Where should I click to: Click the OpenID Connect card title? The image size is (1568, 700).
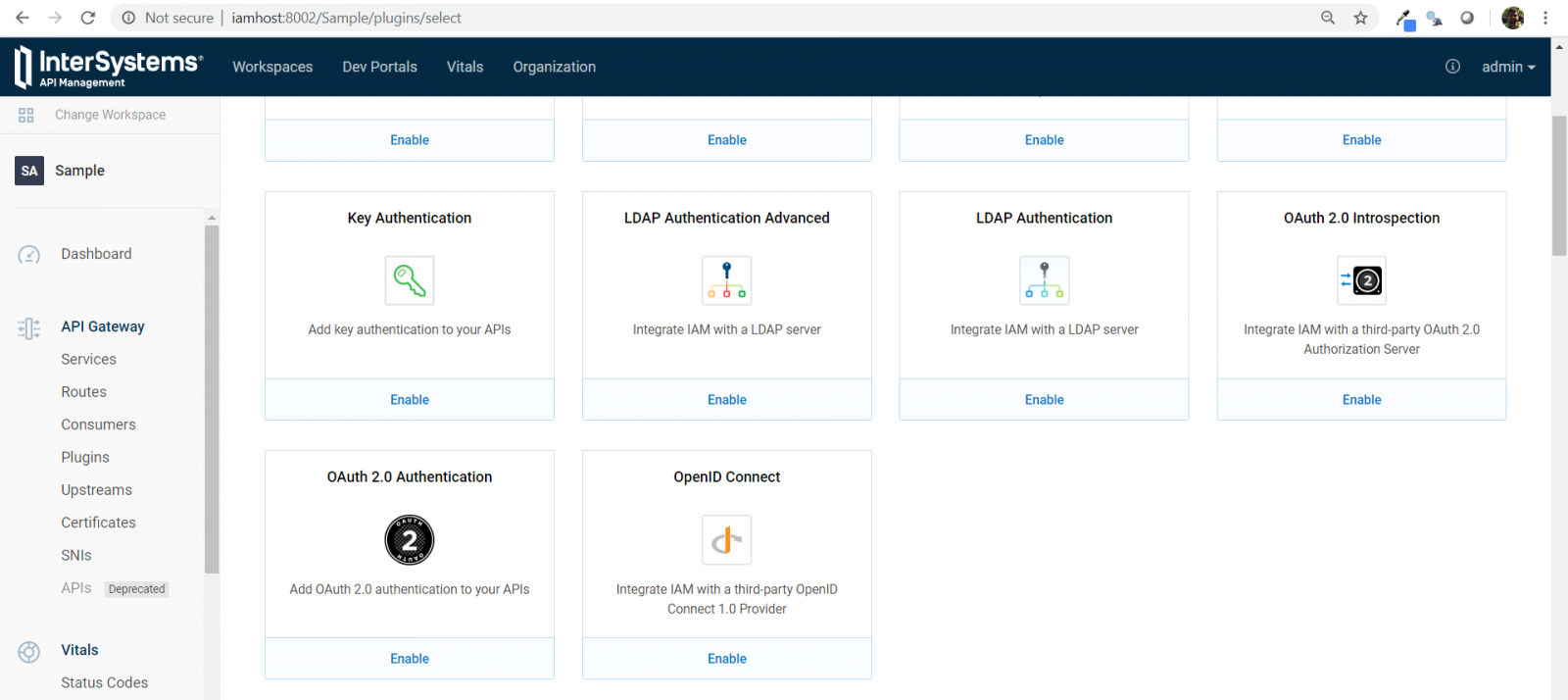tap(727, 477)
